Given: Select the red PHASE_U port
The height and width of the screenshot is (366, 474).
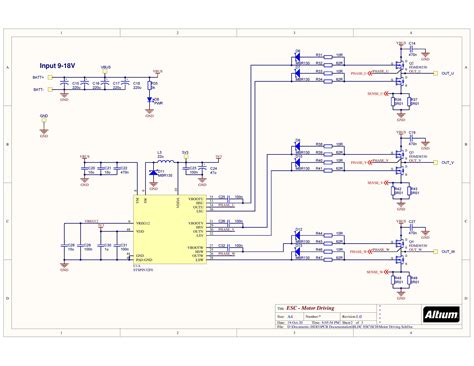Looking at the screenshot, I should [361, 73].
